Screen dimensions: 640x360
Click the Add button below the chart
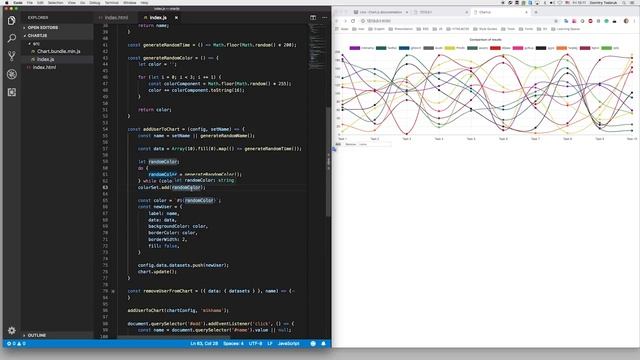pyautogui.click(x=338, y=144)
